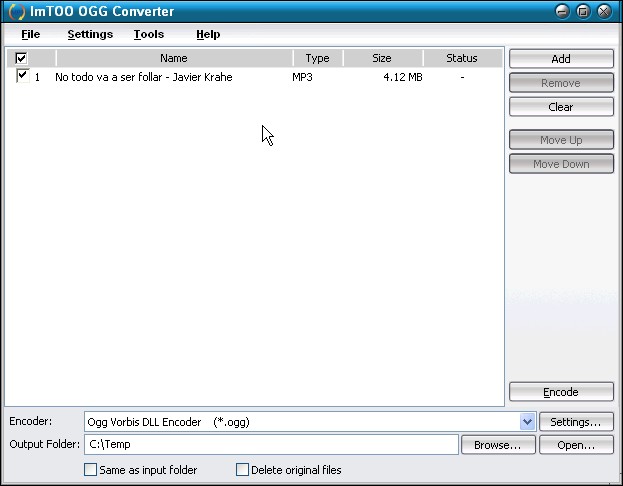The width and height of the screenshot is (623, 486).
Task: Click the Move Up button
Action: point(561,140)
